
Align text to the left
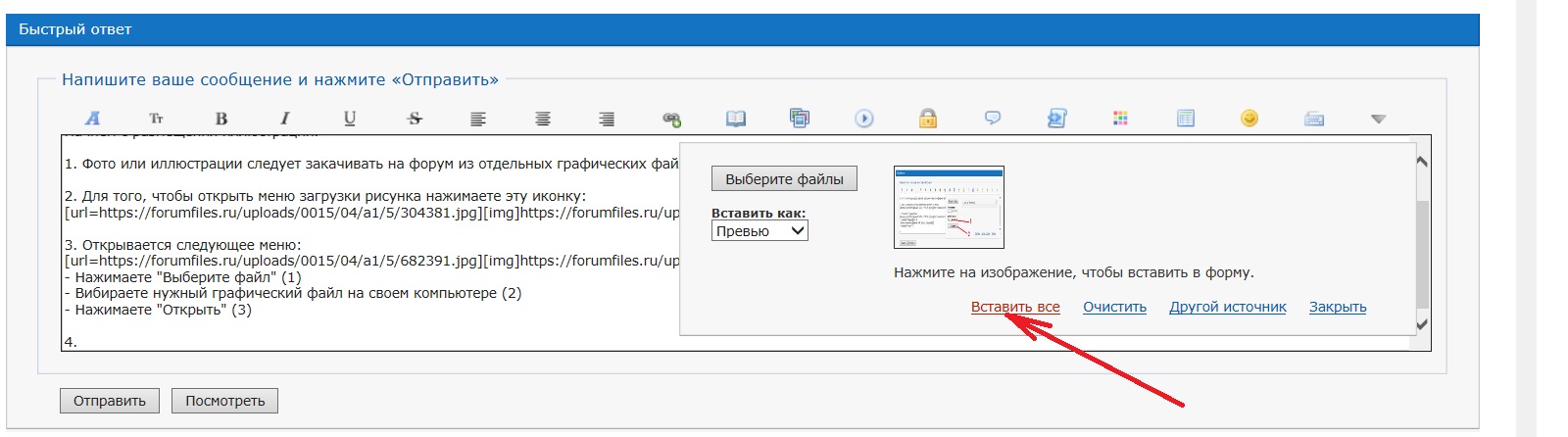tap(478, 119)
